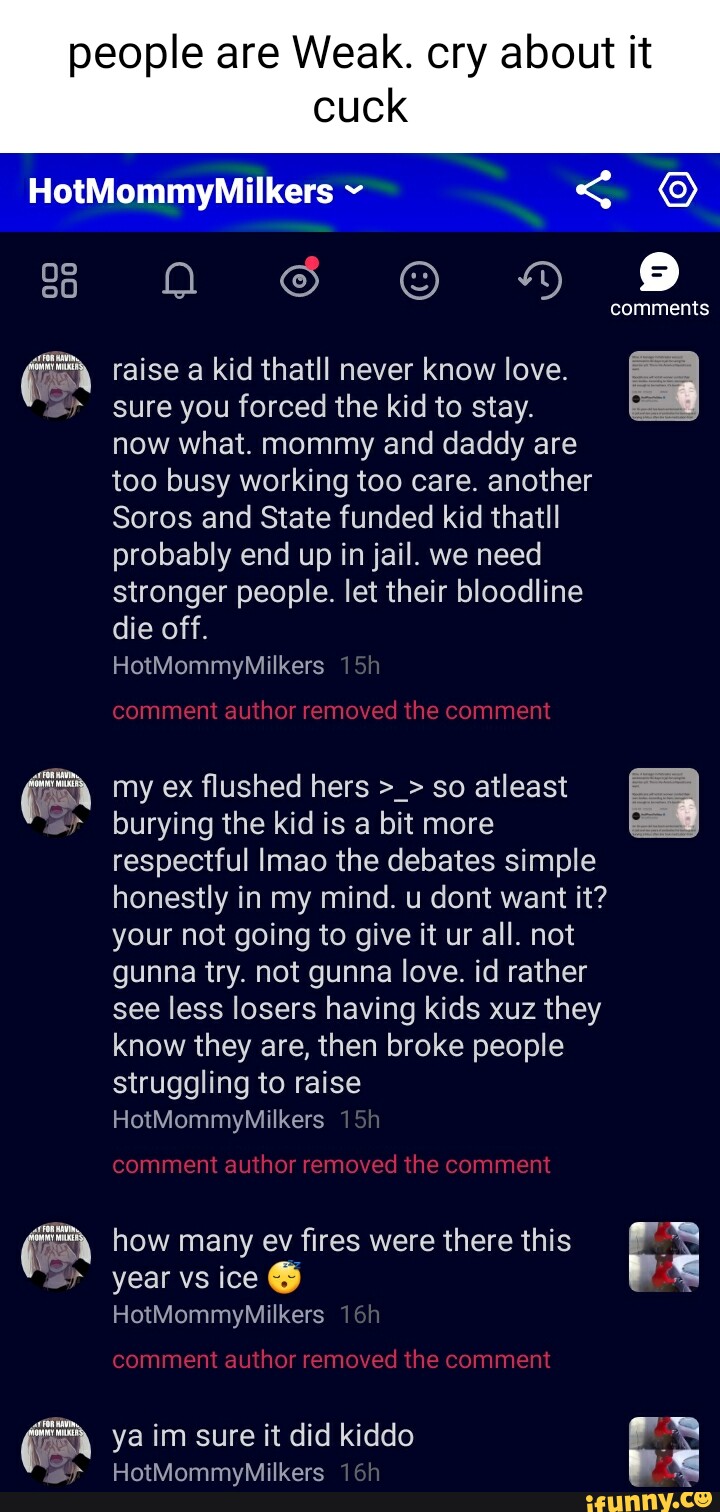Tap HotMommyMilkers username under the 'ev fires' comment

click(218, 1315)
